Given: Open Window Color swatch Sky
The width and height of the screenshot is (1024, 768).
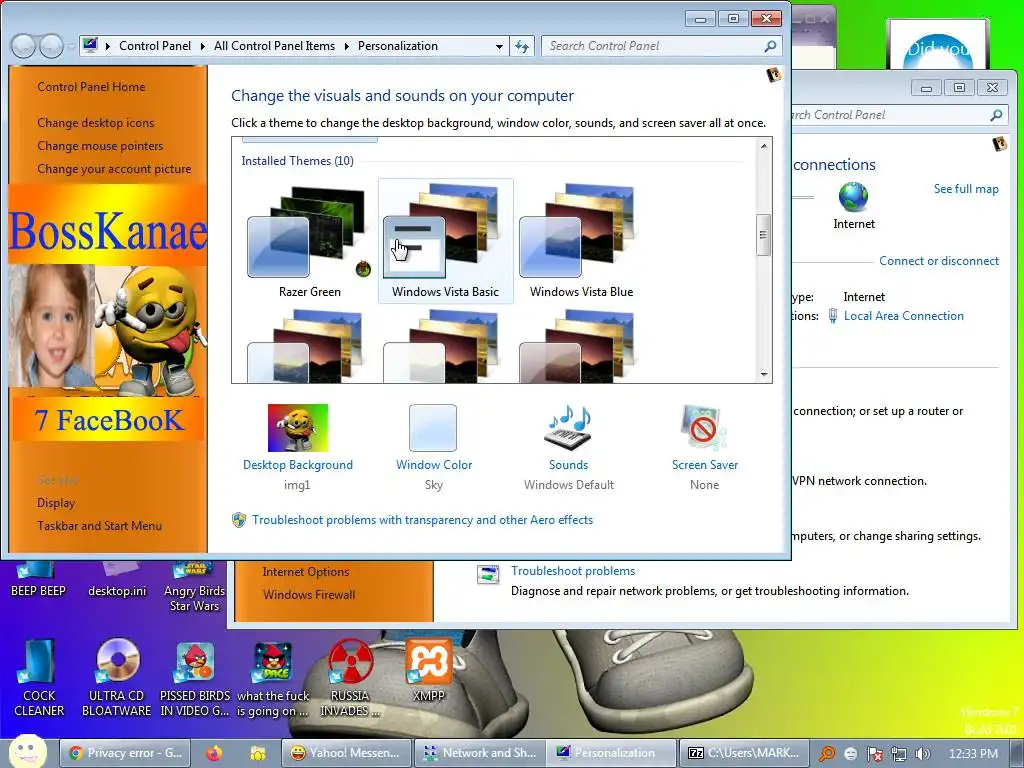Looking at the screenshot, I should (x=433, y=428).
